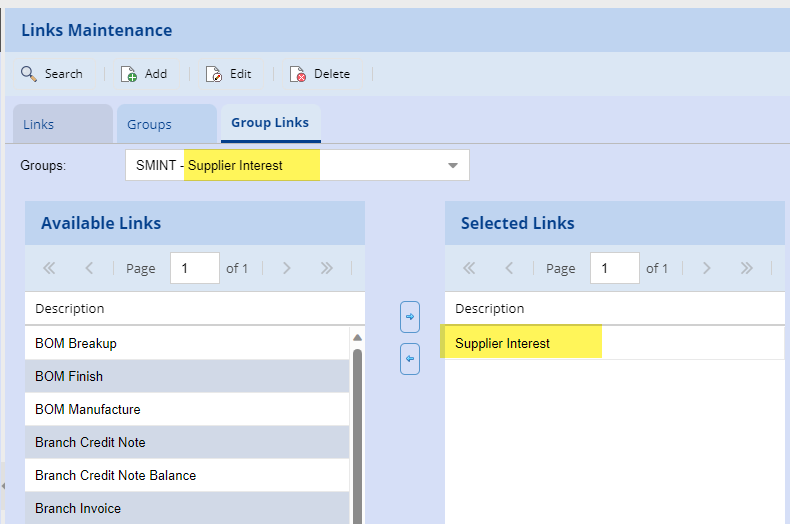Go to next page in Available Links
Image resolution: width=790 pixels, height=524 pixels.
click(287, 268)
